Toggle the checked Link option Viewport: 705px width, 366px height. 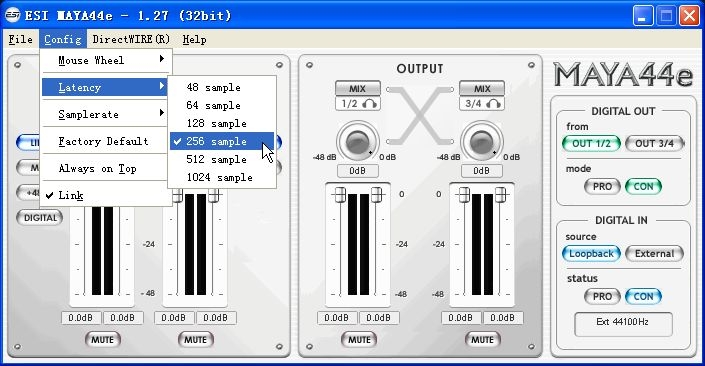click(x=107, y=195)
